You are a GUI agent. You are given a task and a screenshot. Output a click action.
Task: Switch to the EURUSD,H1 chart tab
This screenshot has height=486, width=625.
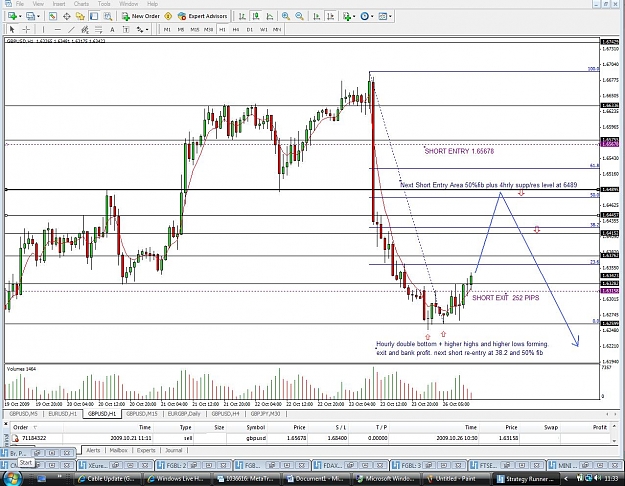63,414
